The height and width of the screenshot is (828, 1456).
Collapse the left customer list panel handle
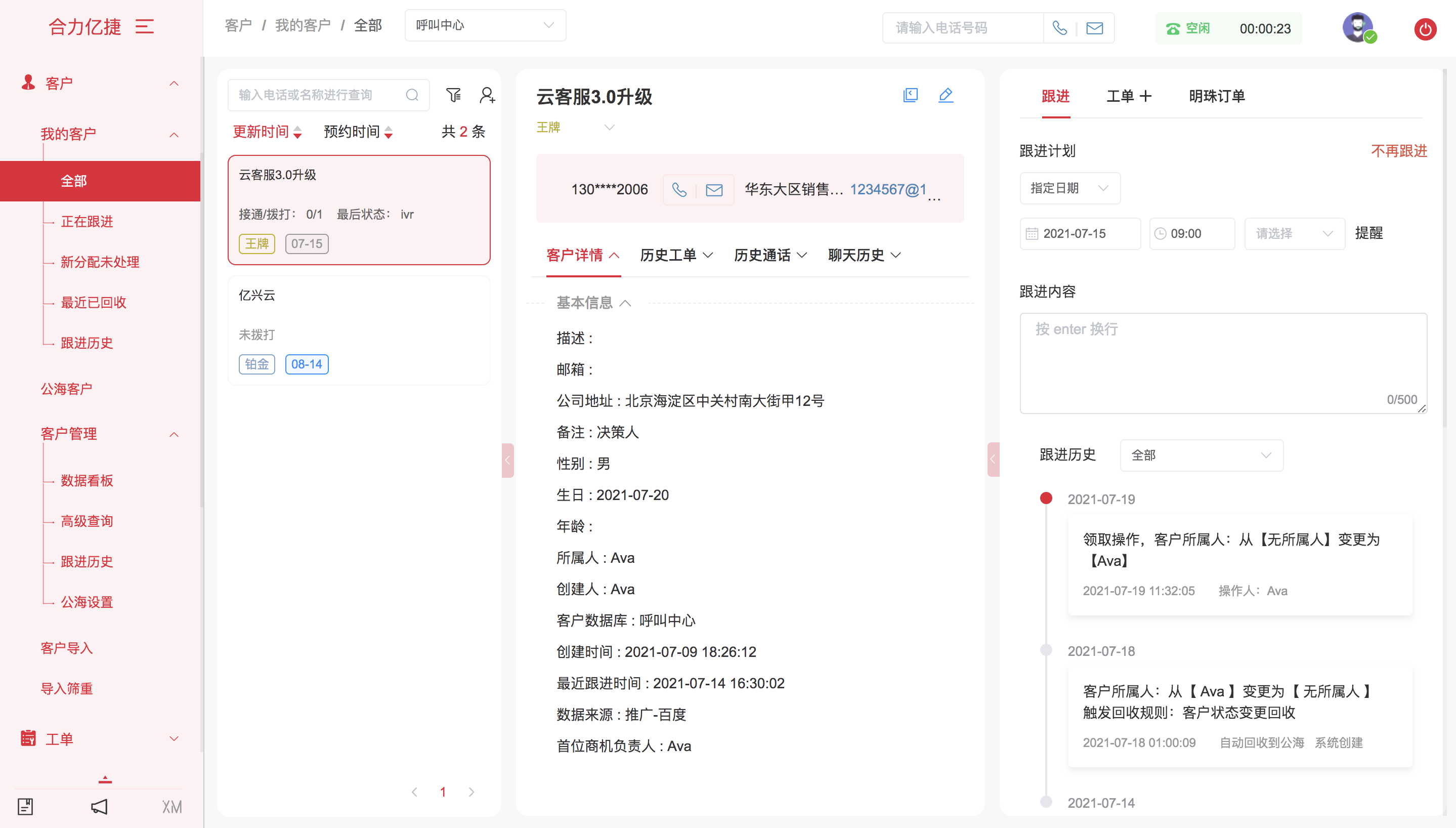(507, 460)
